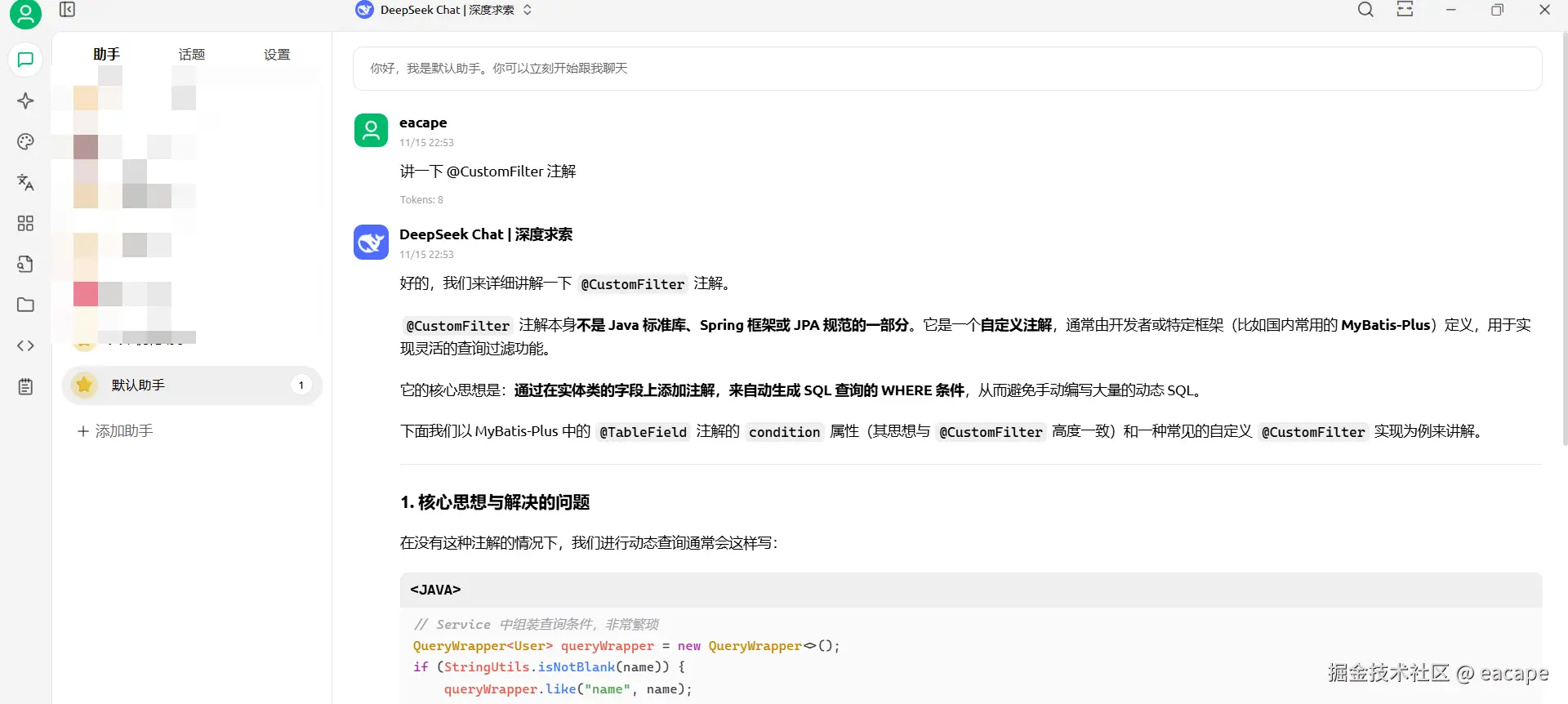Click the <JAVA> code block header
Viewport: 1568px width, 704px height.
(x=971, y=590)
